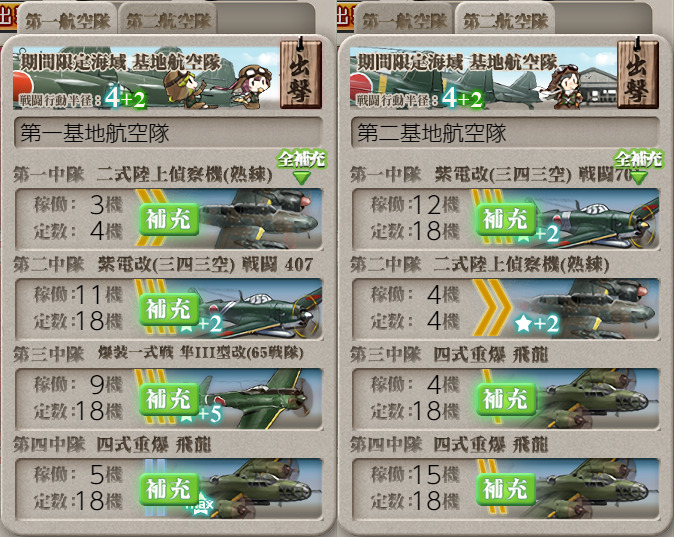Click the 飛龍 bomber image in second corps slot three
This screenshot has height=537, width=674.
pyautogui.click(x=598, y=399)
